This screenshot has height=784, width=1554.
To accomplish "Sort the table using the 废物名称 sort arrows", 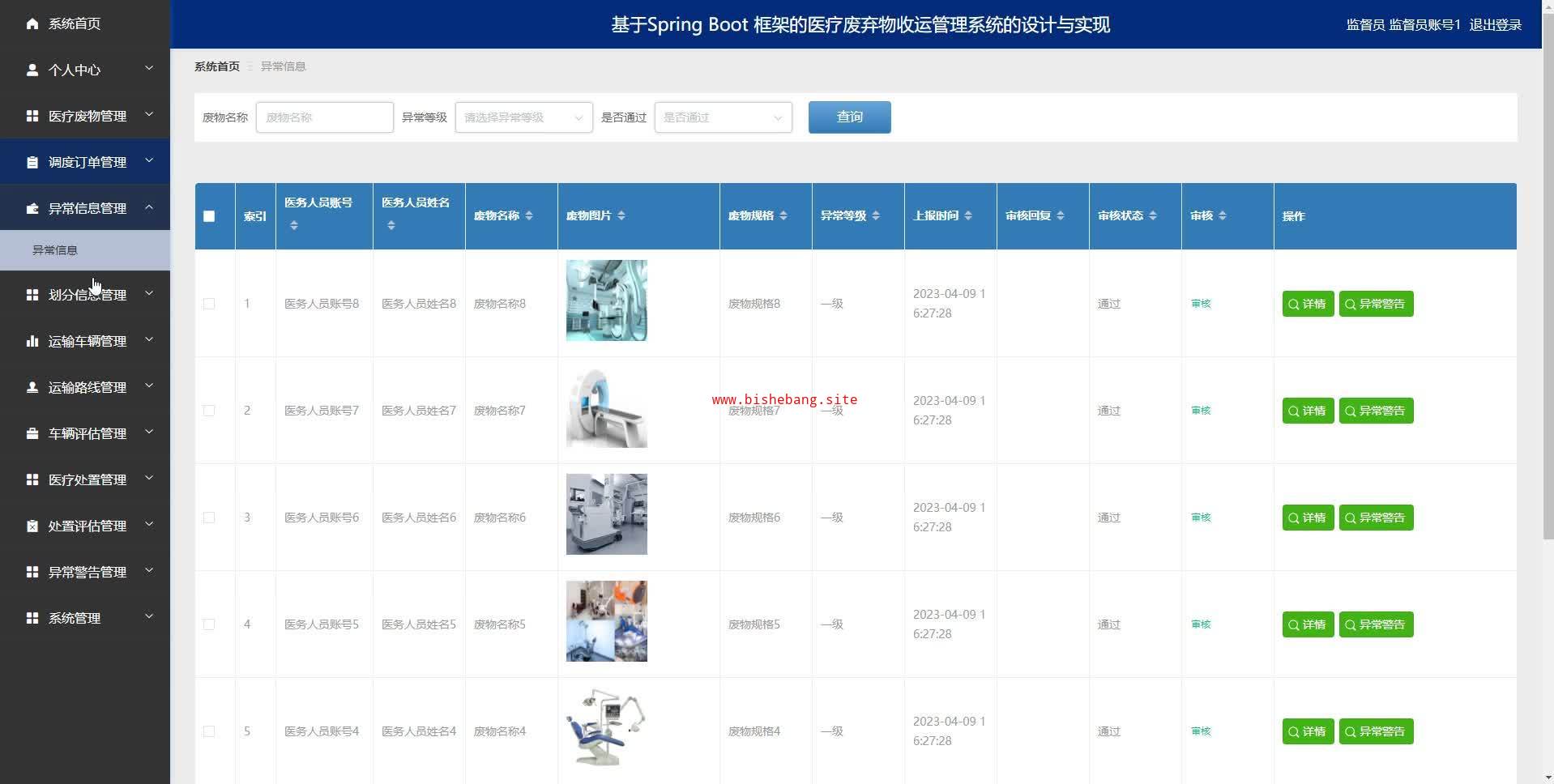I will [529, 215].
